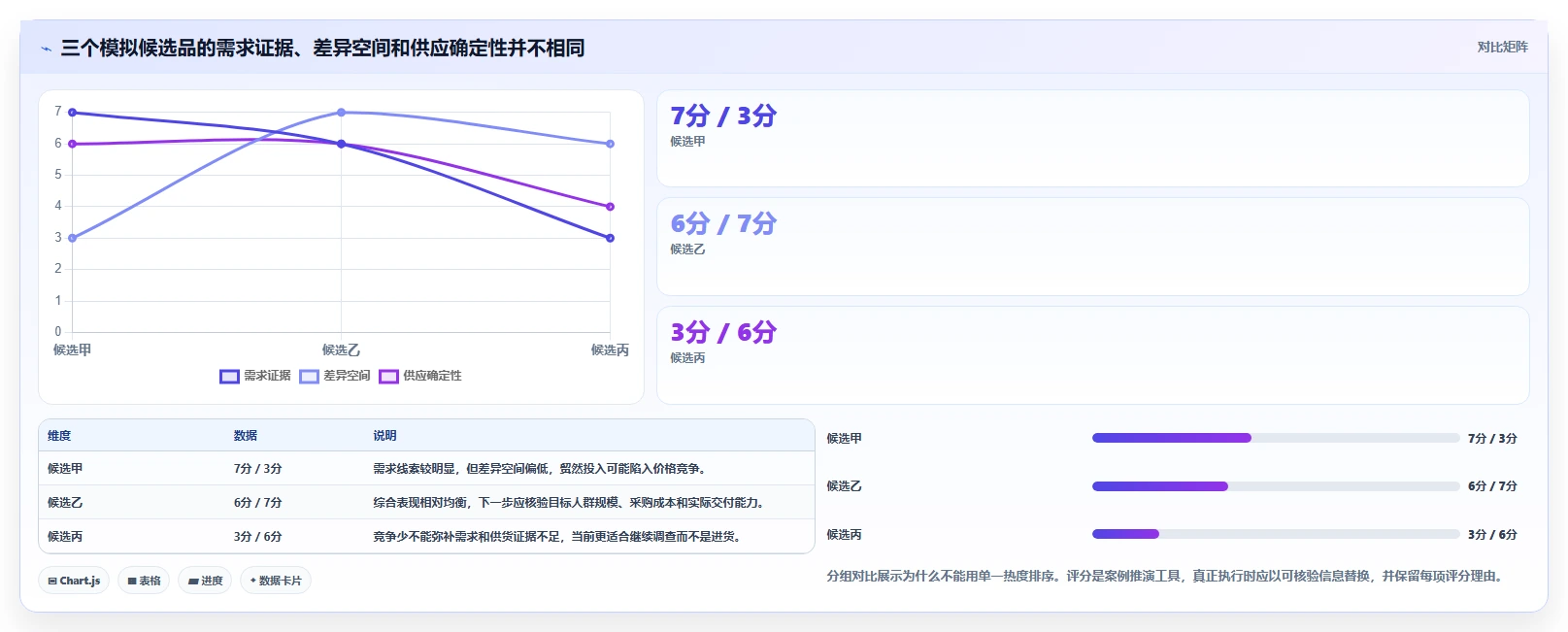Click the 表格 tag chip
This screenshot has width=1568, height=632.
[144, 581]
